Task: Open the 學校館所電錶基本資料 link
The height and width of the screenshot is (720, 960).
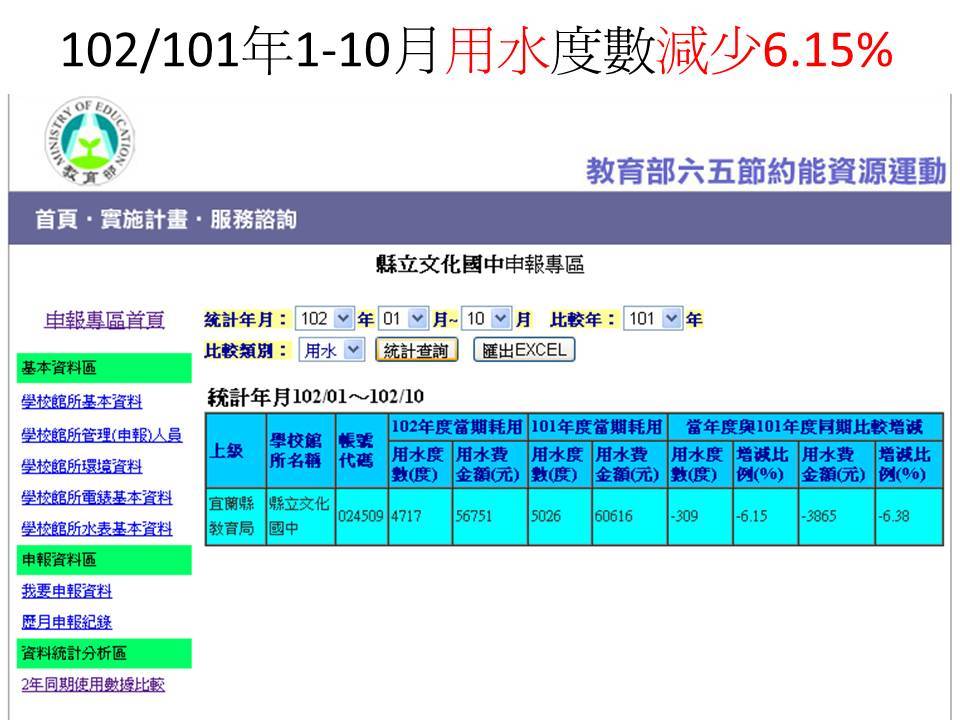Action: (x=96, y=497)
